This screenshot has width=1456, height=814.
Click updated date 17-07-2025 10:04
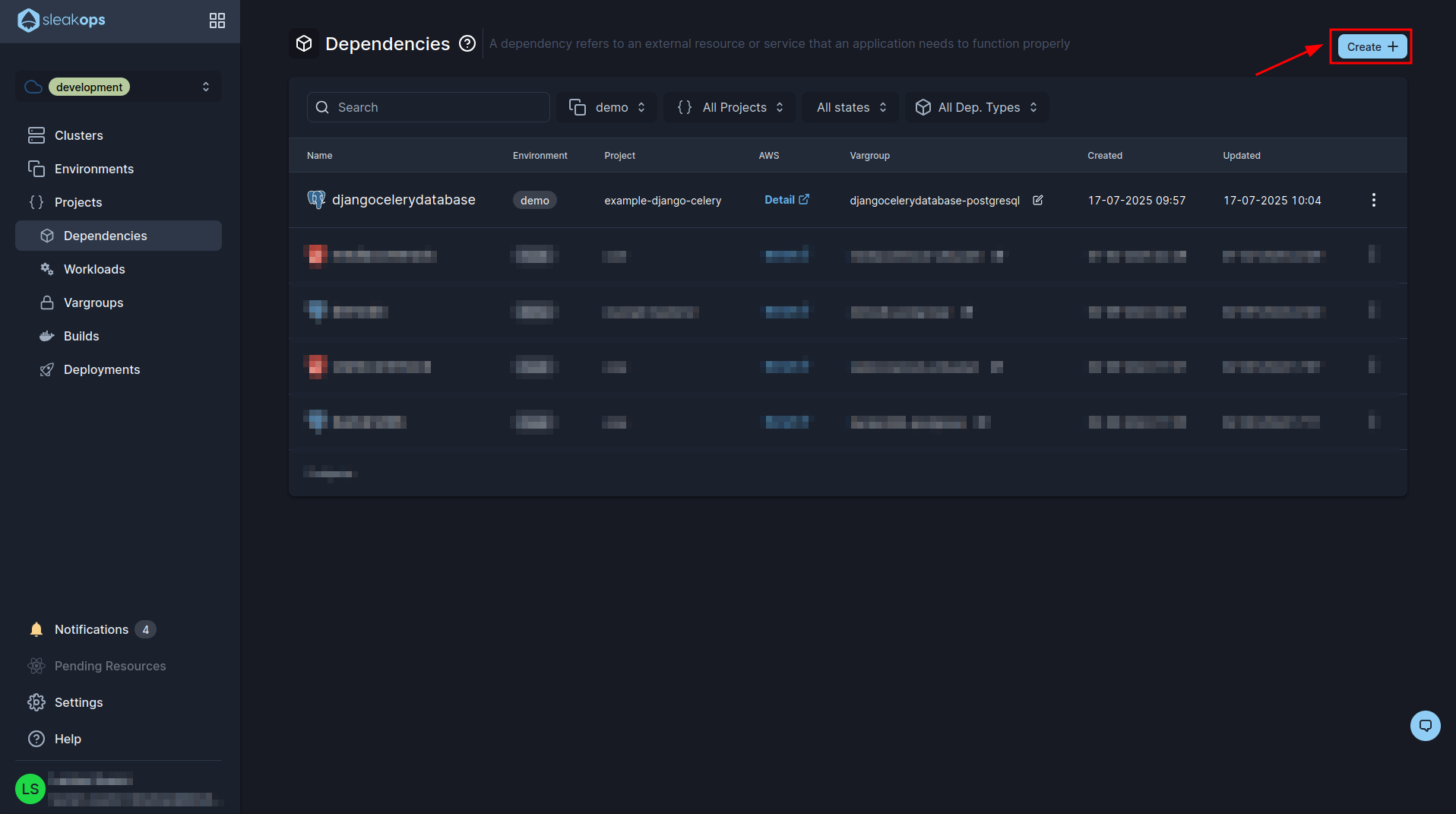point(1272,201)
